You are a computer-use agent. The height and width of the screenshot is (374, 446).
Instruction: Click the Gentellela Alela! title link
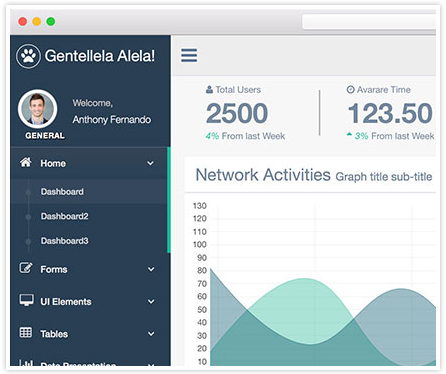(x=100, y=56)
